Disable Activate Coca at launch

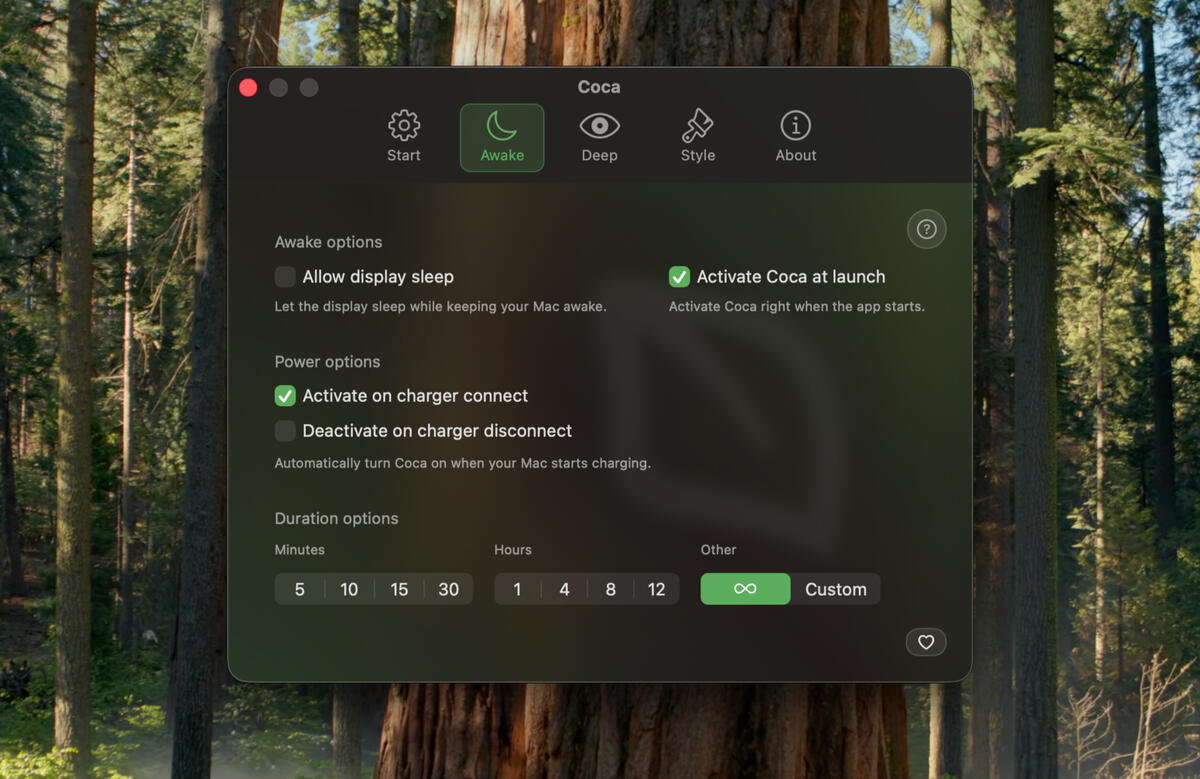point(680,276)
